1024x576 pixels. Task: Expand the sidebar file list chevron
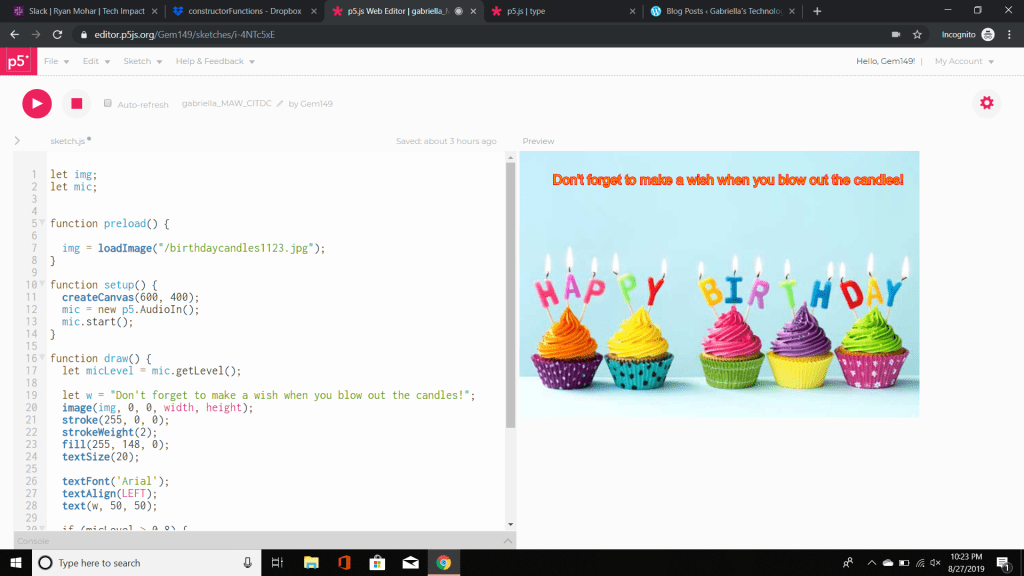click(x=17, y=141)
